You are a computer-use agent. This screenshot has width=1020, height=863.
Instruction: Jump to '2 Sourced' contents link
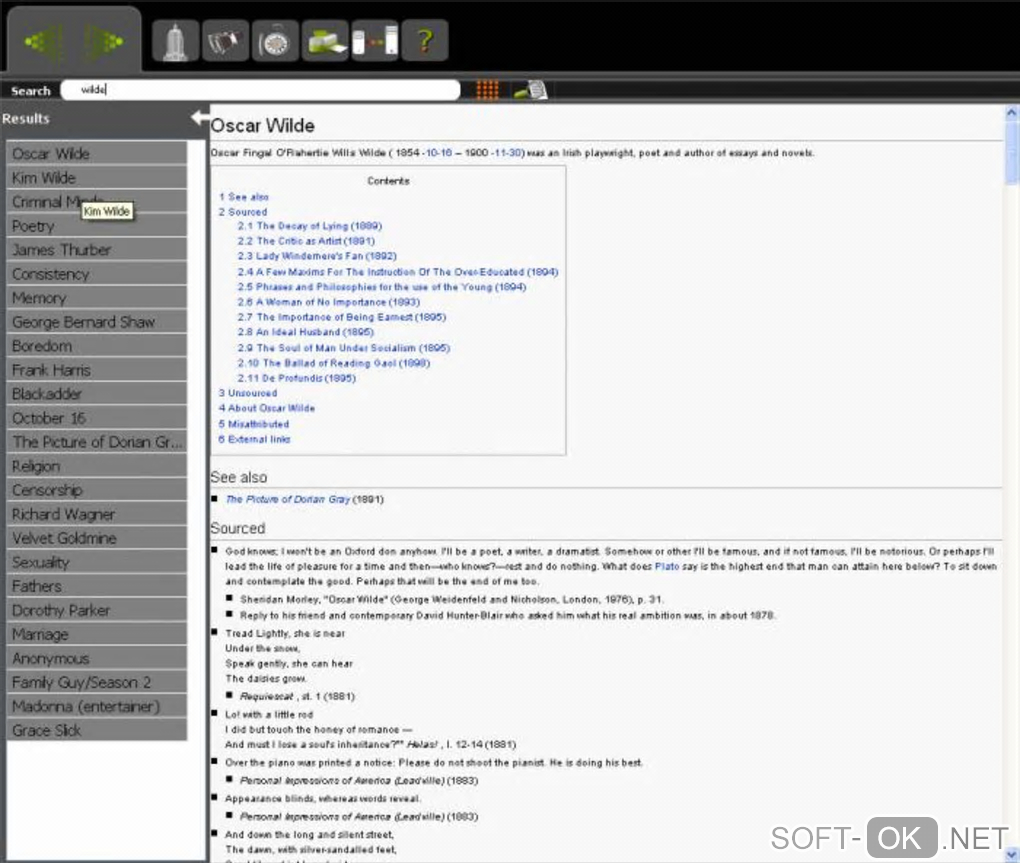(x=243, y=212)
